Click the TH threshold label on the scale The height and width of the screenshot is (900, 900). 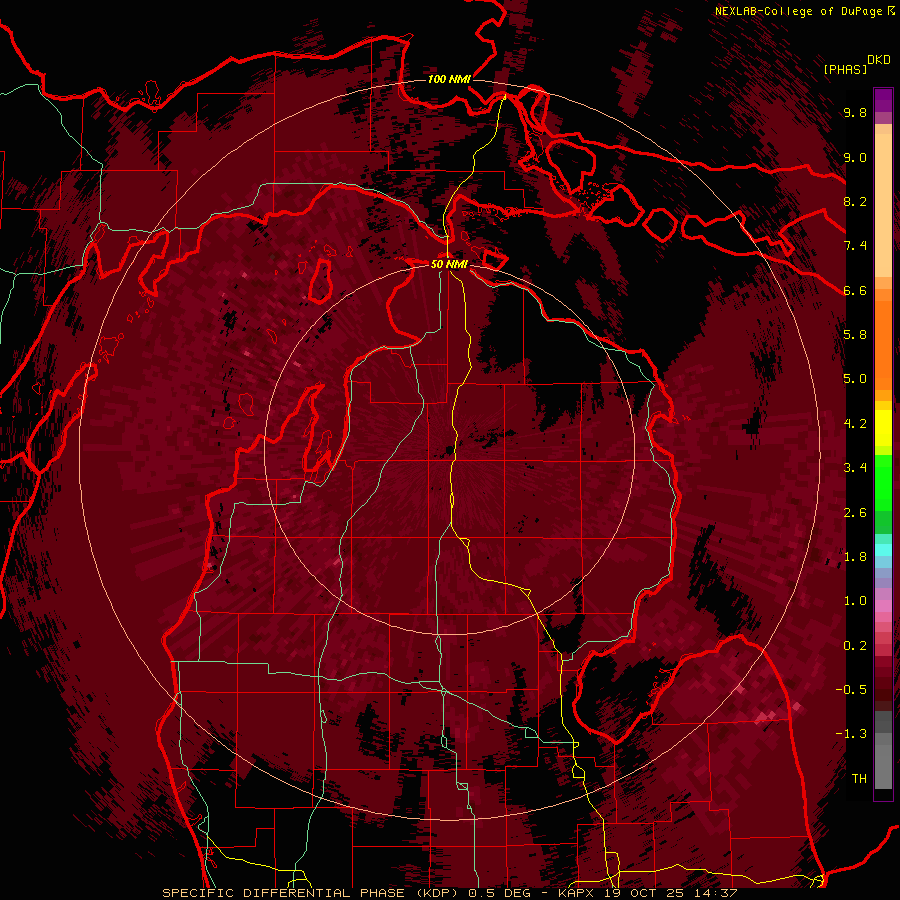tap(859, 779)
